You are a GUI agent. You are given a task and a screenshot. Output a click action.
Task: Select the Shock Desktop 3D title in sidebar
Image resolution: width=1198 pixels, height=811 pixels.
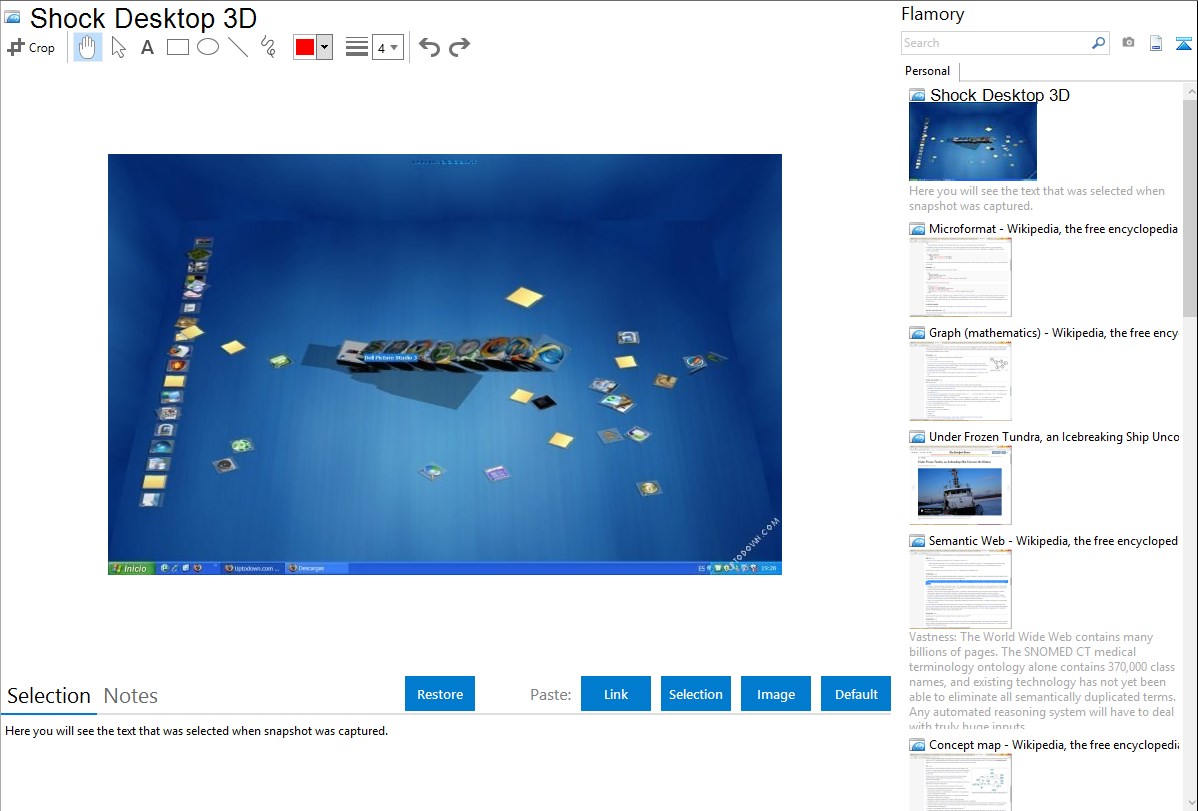[x=999, y=95]
